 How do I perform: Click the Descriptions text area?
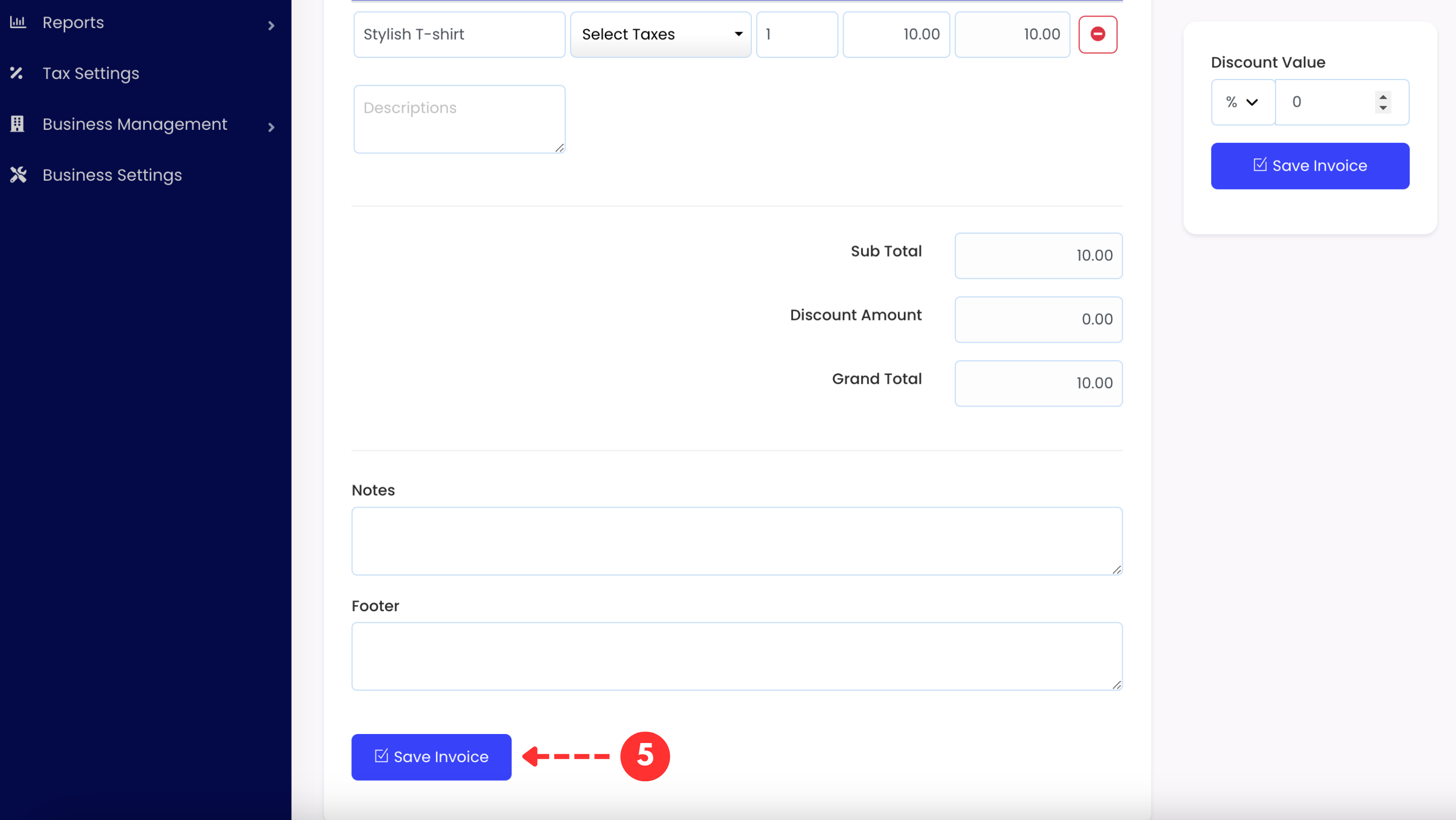click(460, 119)
